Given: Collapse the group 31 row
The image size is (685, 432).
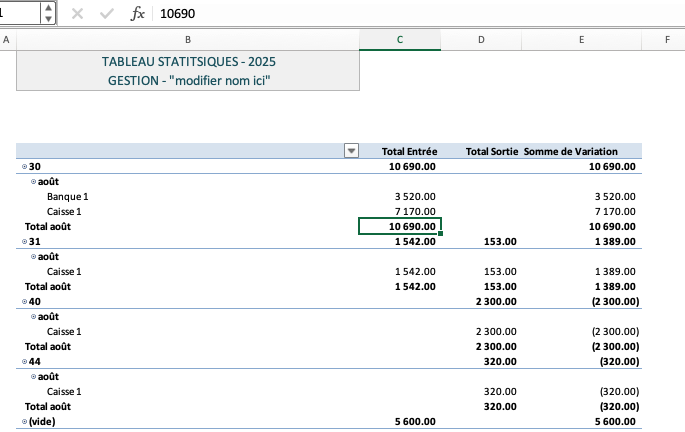Looking at the screenshot, I should tap(24, 241).
